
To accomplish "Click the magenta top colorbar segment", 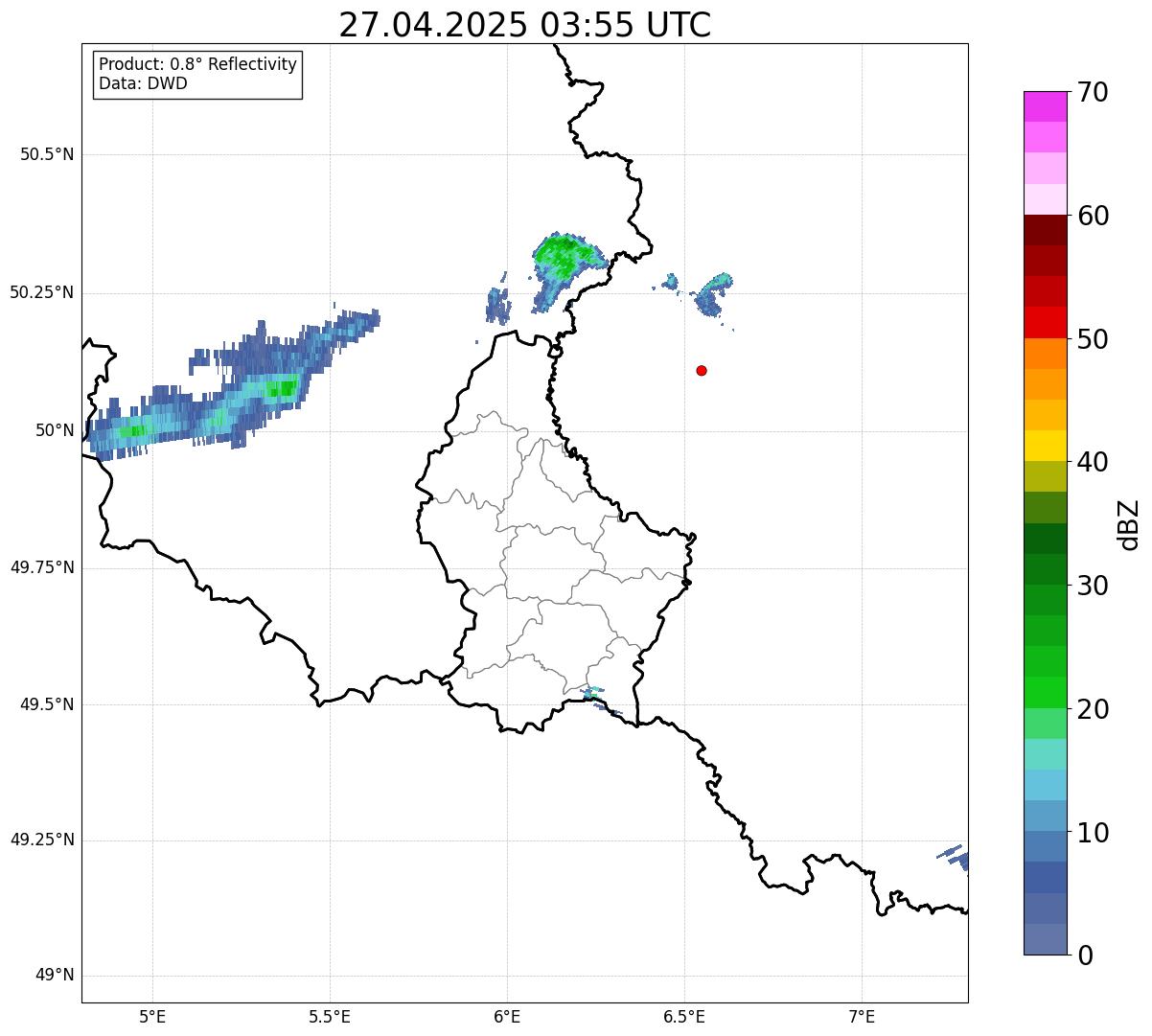I will click(x=1045, y=106).
